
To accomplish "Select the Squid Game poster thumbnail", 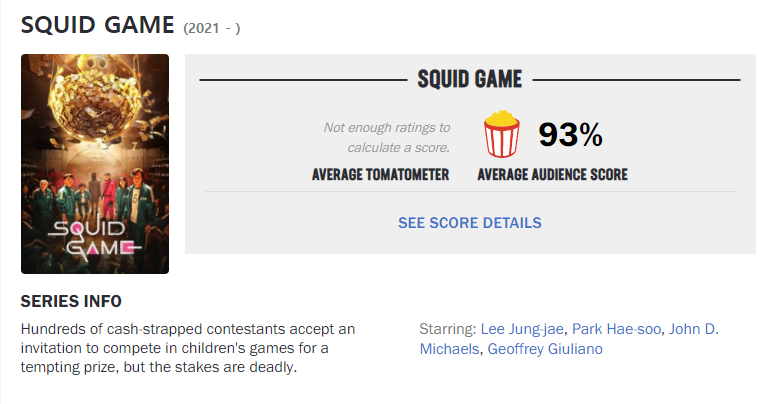I will coord(95,164).
